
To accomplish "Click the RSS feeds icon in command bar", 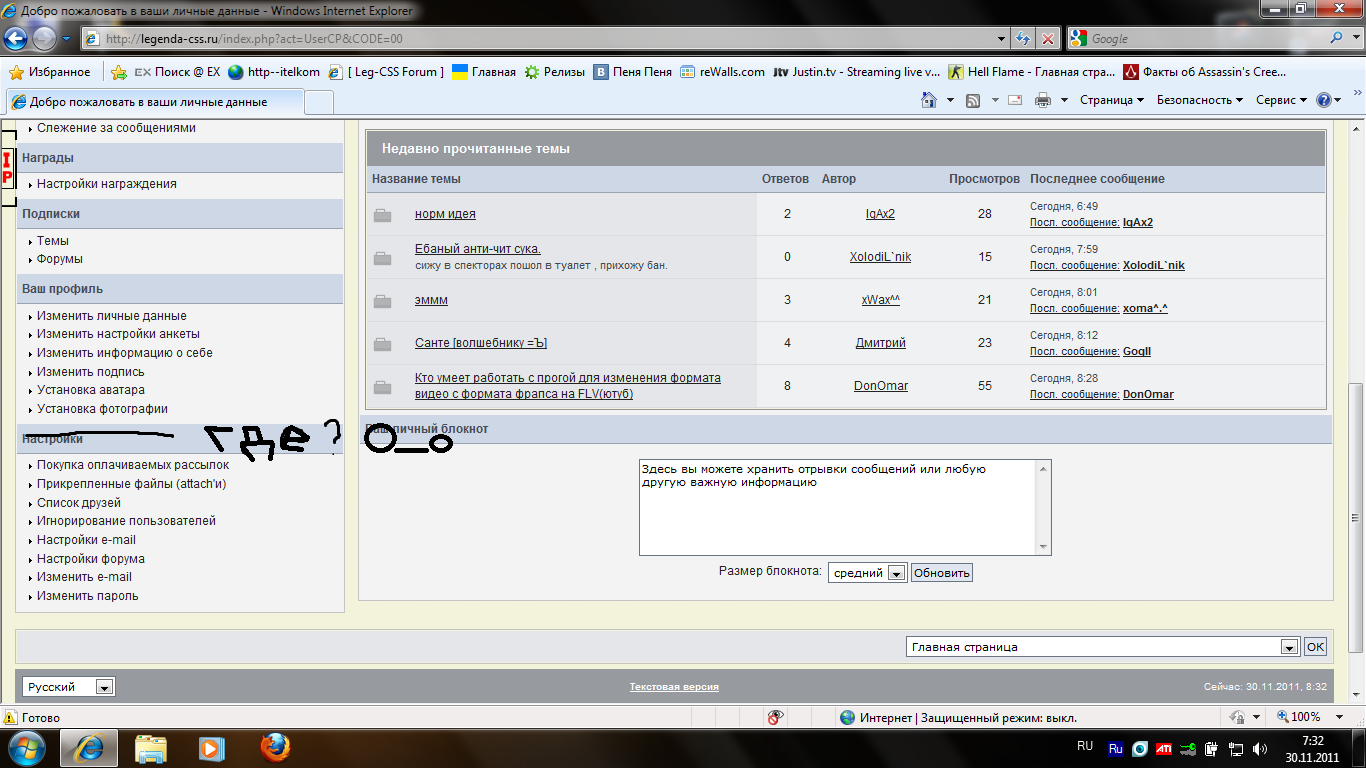I will (x=973, y=100).
